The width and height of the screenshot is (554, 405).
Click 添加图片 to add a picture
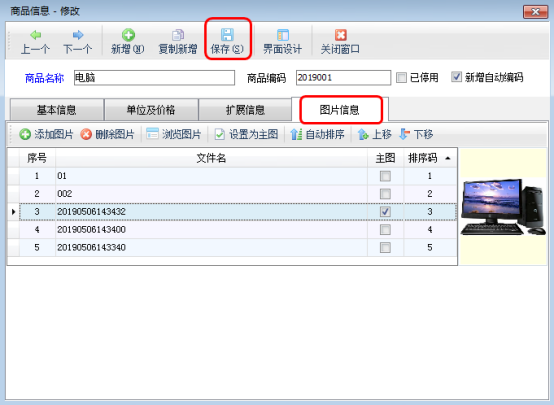pos(46,134)
